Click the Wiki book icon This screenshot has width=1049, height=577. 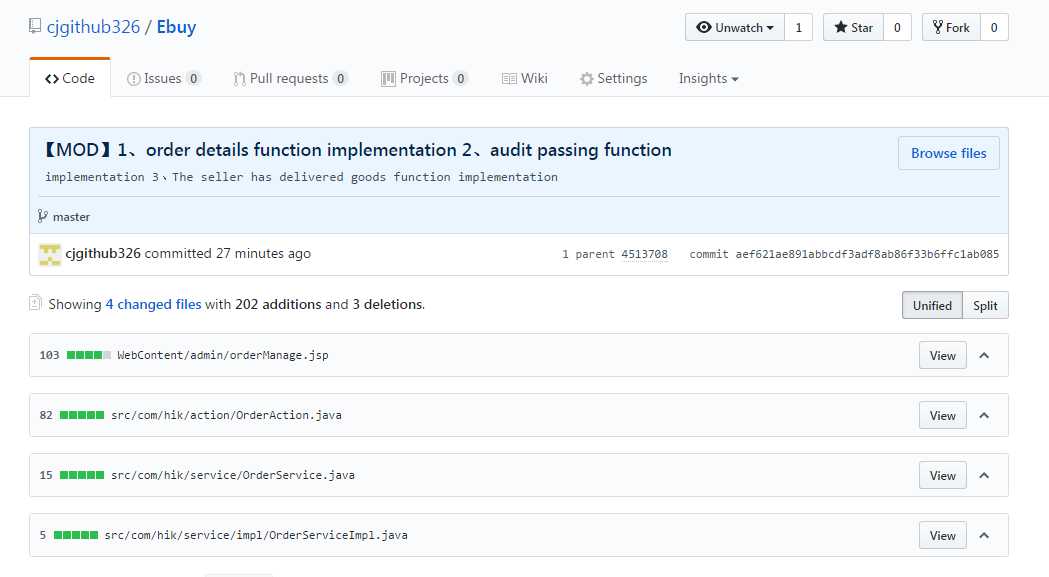(509, 79)
